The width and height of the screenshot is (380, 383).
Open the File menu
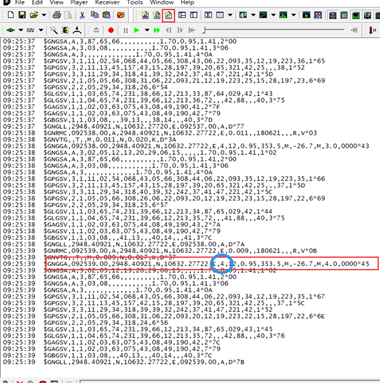(20, 2)
